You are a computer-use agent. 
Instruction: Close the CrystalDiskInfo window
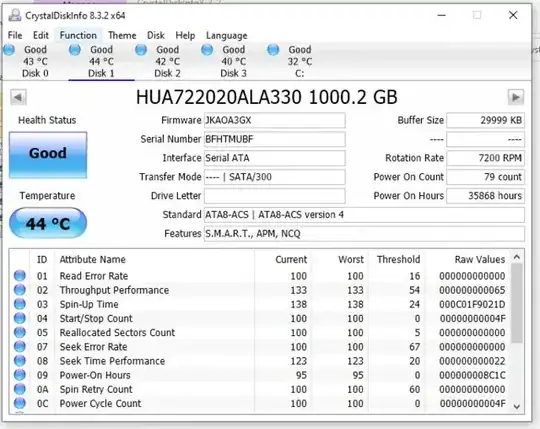pyautogui.click(x=513, y=15)
